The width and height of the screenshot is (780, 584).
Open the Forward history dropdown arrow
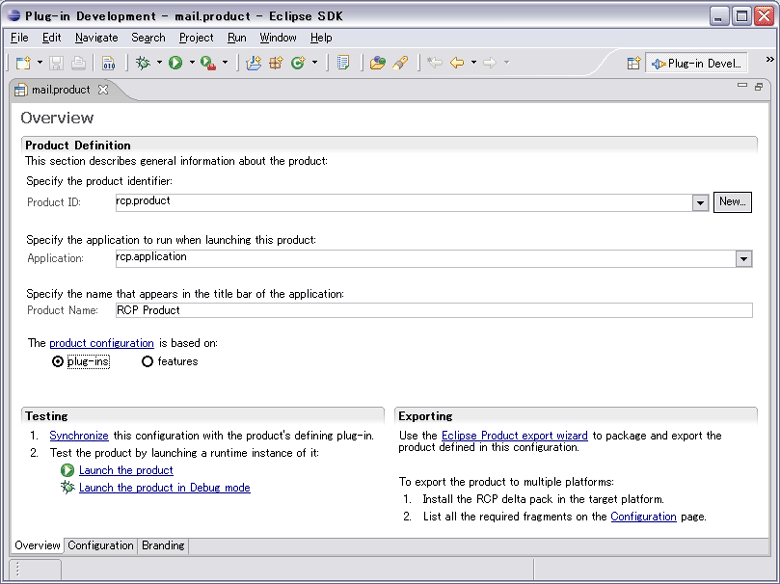[x=506, y=63]
